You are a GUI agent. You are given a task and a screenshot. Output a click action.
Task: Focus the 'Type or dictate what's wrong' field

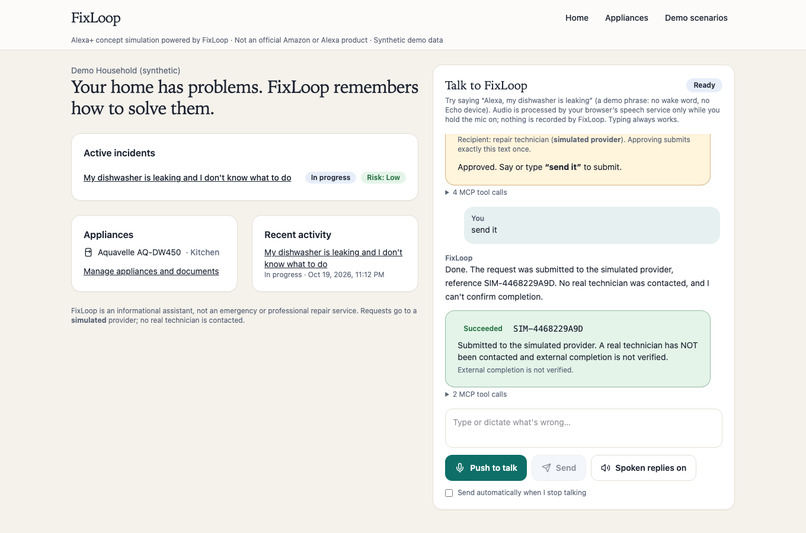[x=583, y=428]
